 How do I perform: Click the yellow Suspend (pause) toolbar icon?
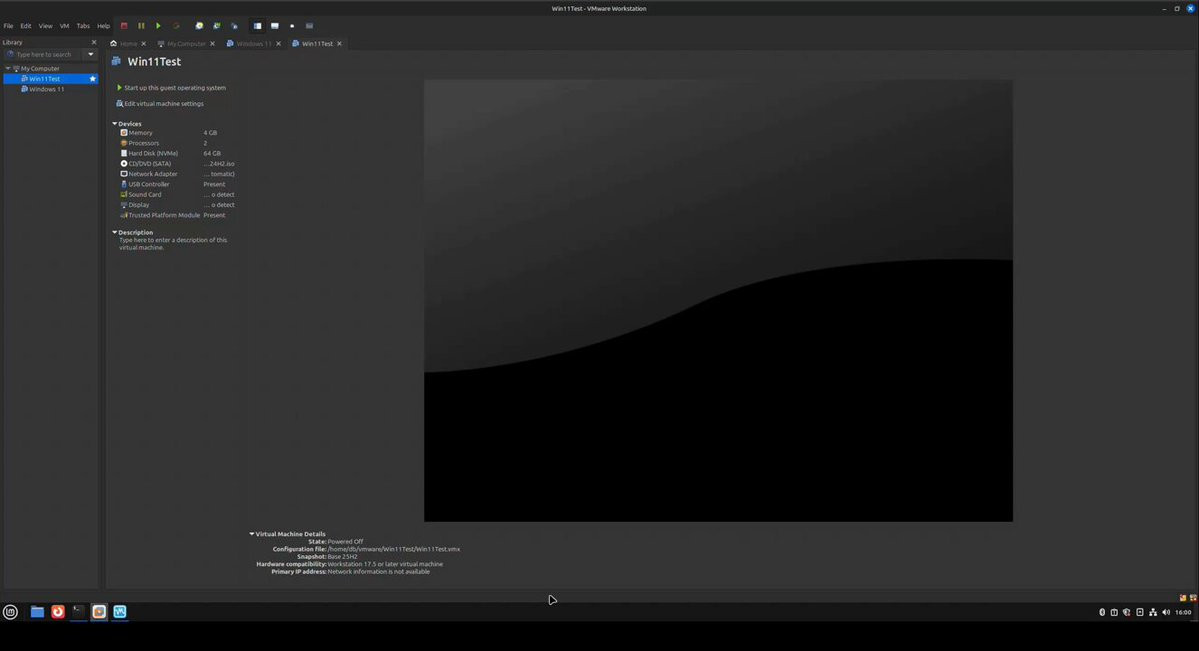tap(141, 26)
